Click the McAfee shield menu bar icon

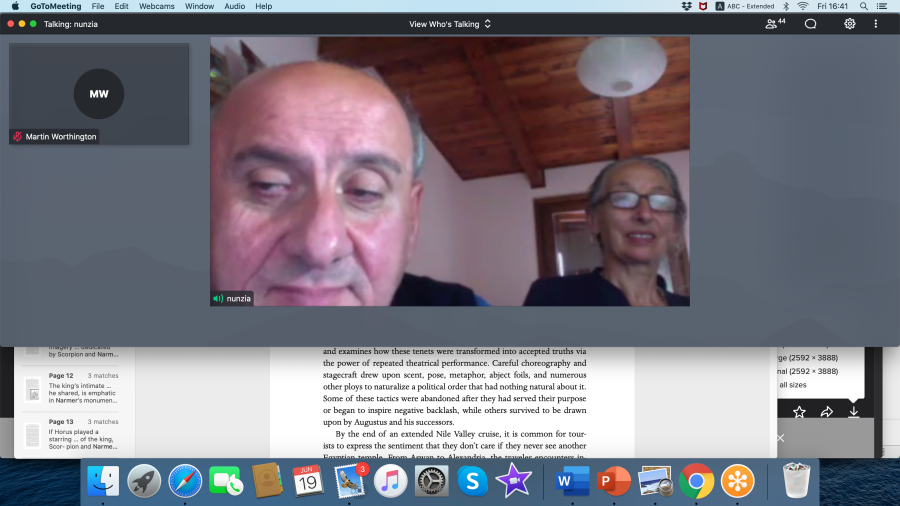(703, 6)
